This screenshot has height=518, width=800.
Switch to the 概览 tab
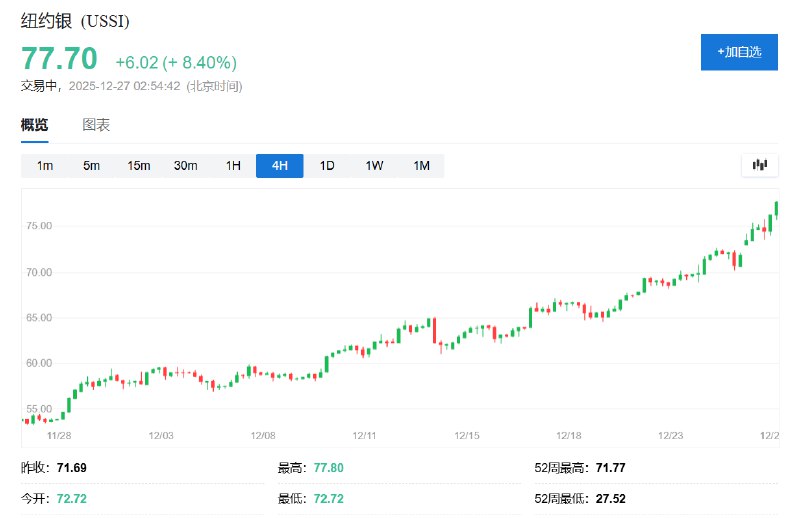34,125
